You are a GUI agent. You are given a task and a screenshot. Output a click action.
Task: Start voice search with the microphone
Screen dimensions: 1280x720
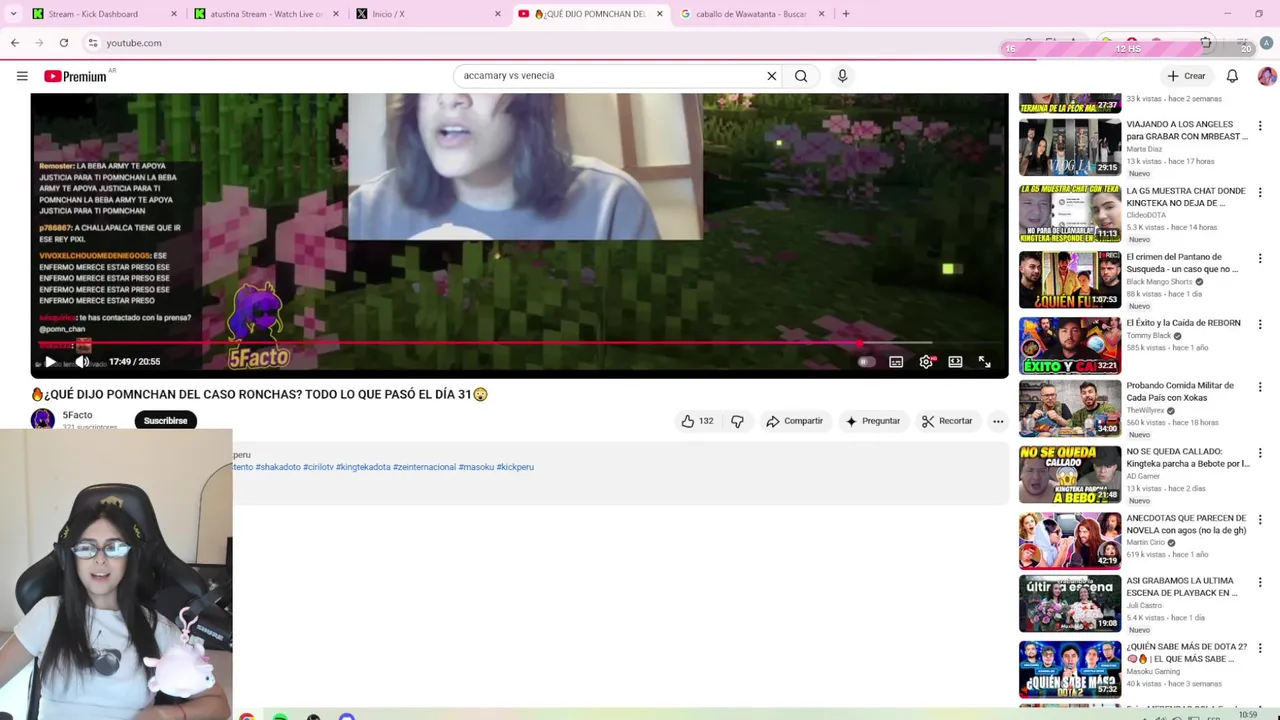[x=842, y=76]
